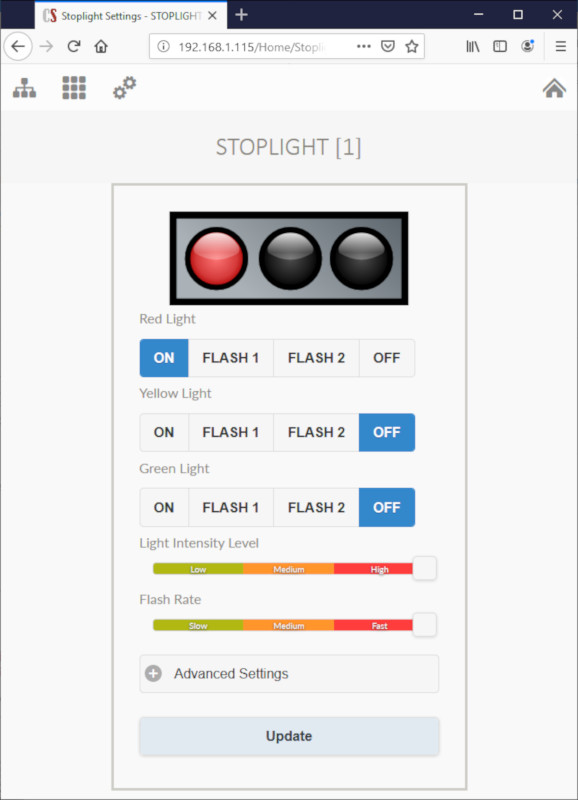Open the grid apps icon

(x=74, y=88)
